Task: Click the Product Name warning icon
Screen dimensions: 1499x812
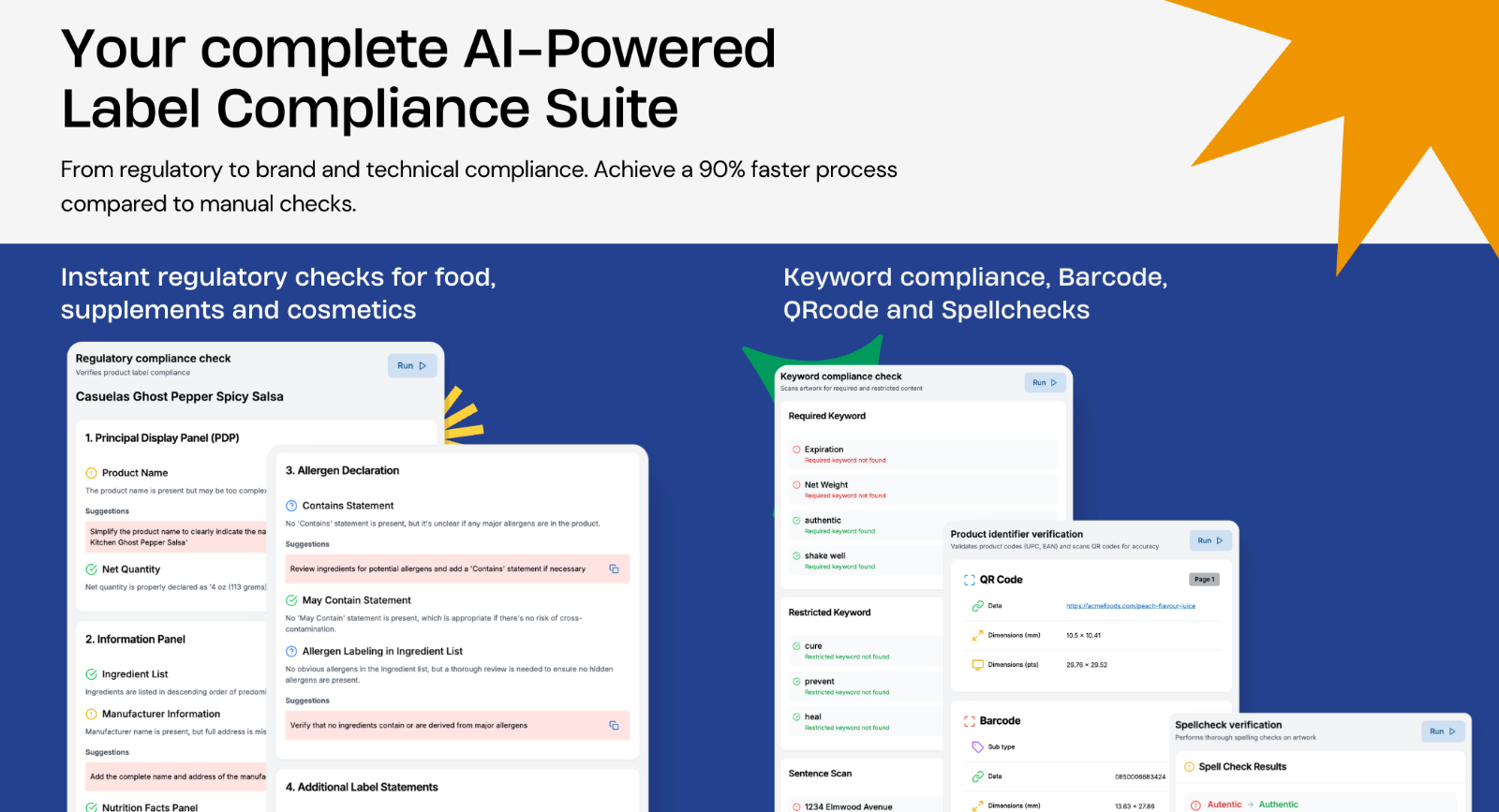Action: click(92, 473)
